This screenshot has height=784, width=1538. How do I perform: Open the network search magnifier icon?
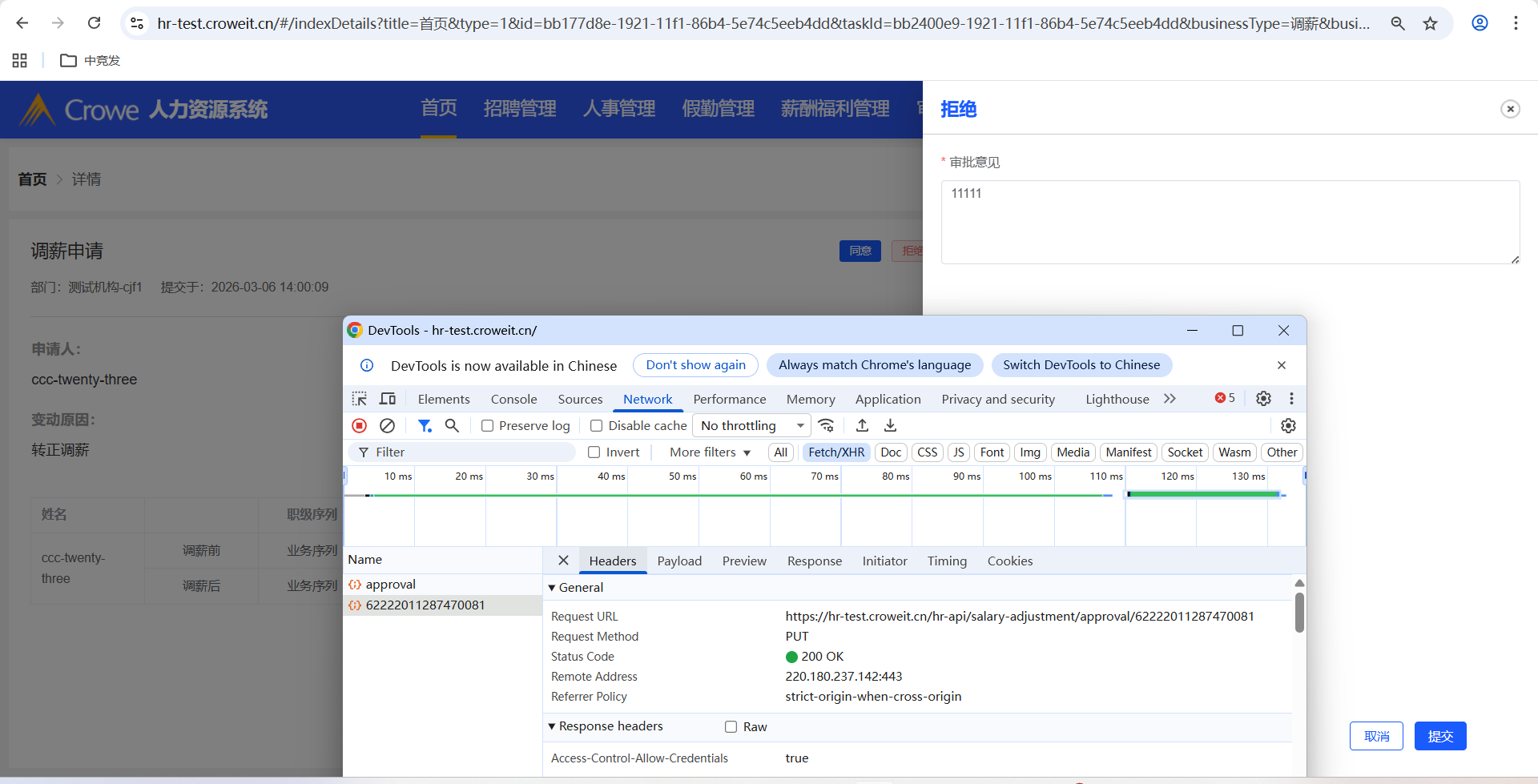point(452,426)
